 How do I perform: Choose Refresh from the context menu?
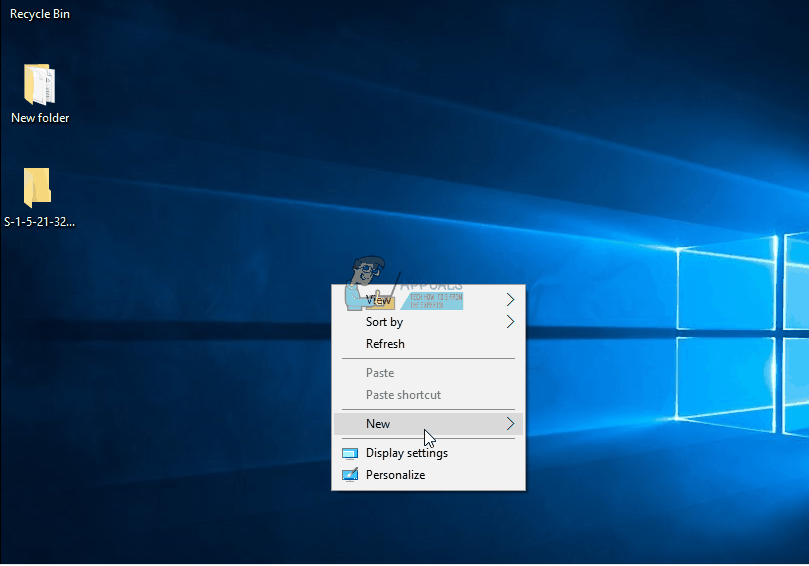pyautogui.click(x=428, y=344)
